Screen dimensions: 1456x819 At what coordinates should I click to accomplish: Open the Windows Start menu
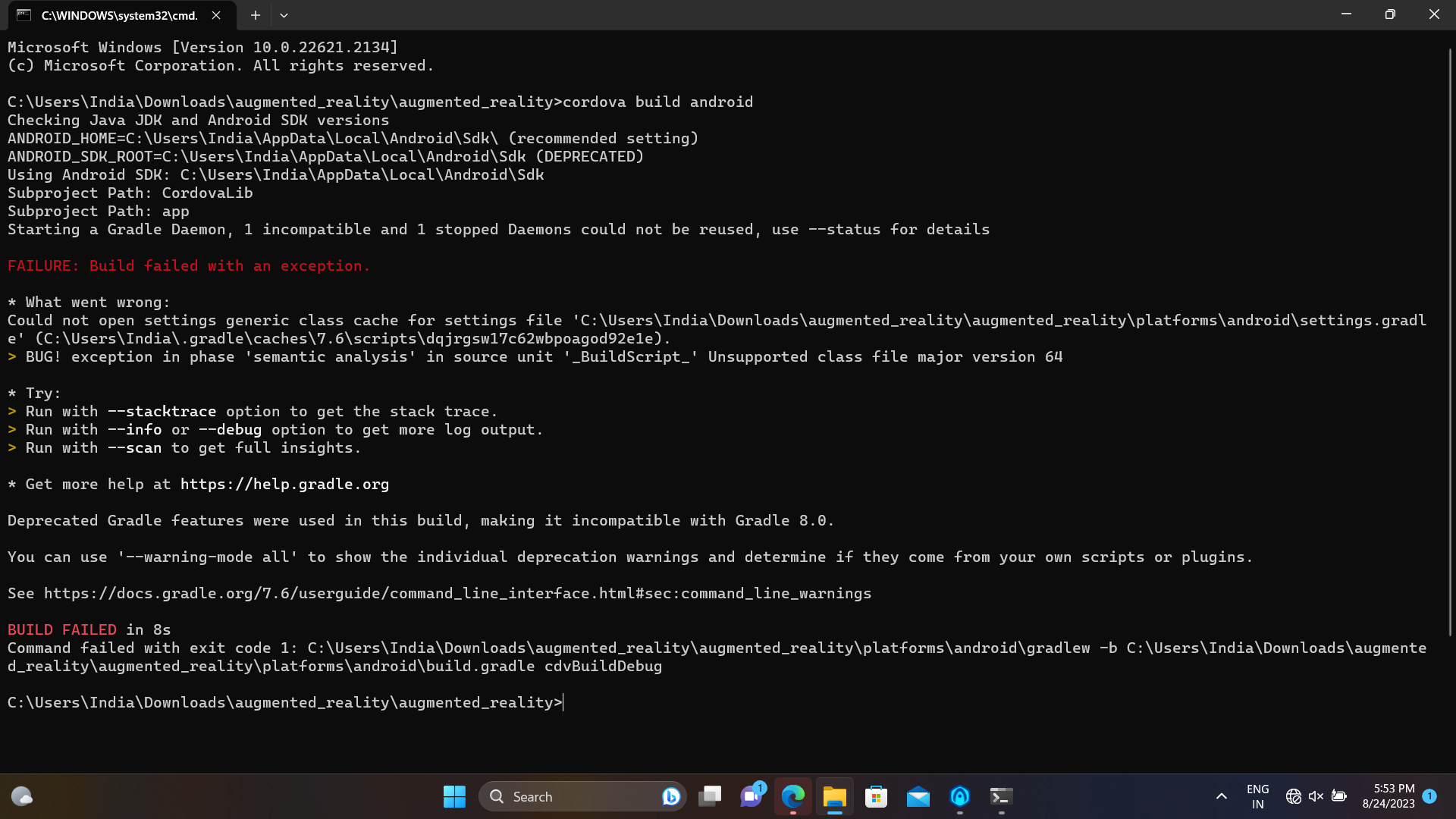pos(454,796)
